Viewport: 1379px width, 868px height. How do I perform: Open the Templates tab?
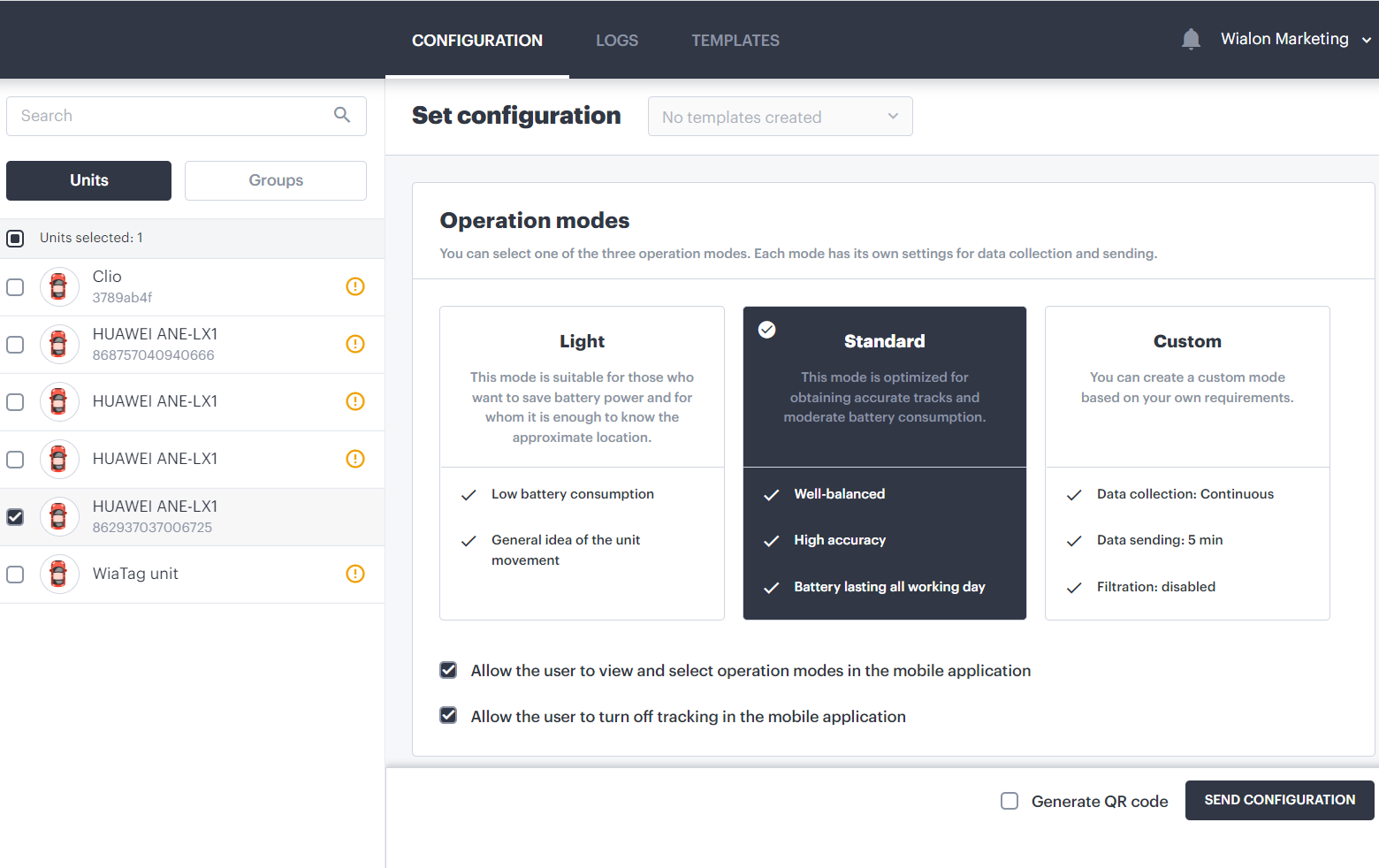[x=735, y=41]
